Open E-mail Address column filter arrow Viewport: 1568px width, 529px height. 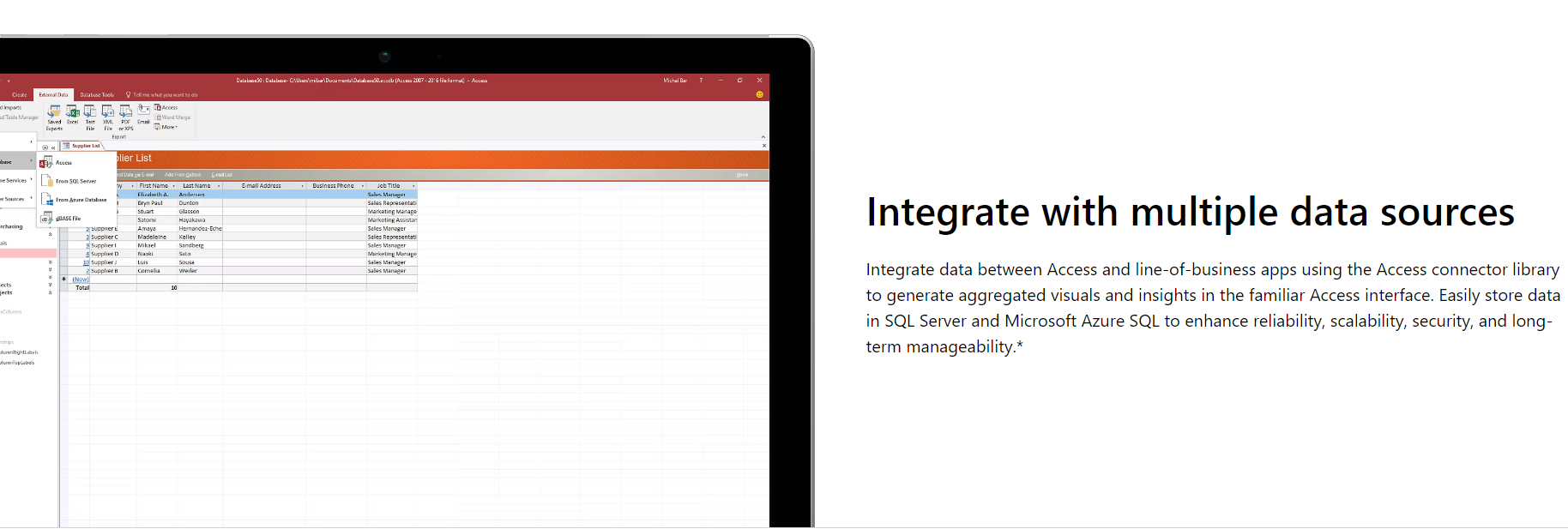[x=302, y=186]
